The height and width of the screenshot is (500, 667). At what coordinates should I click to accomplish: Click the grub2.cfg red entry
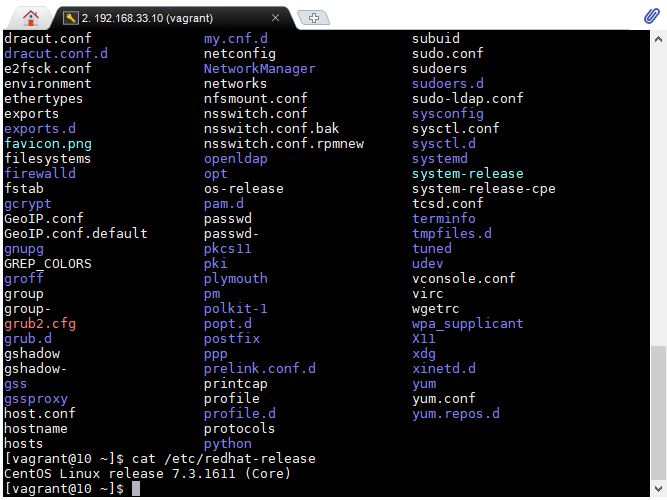[x=40, y=324]
